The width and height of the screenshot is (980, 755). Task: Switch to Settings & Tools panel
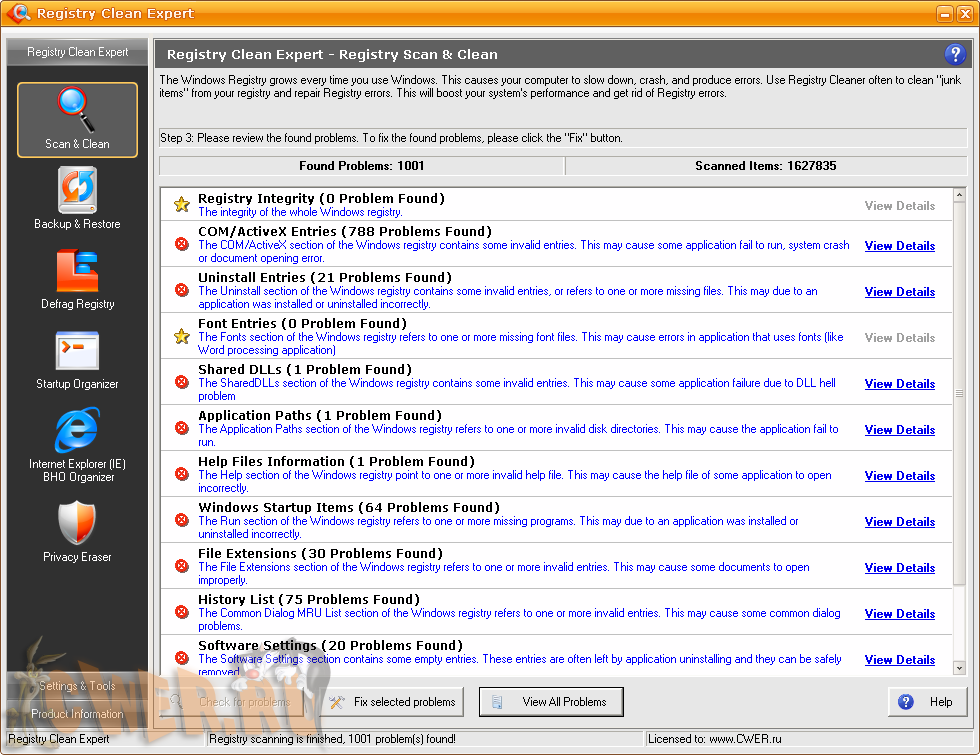pyautogui.click(x=77, y=686)
